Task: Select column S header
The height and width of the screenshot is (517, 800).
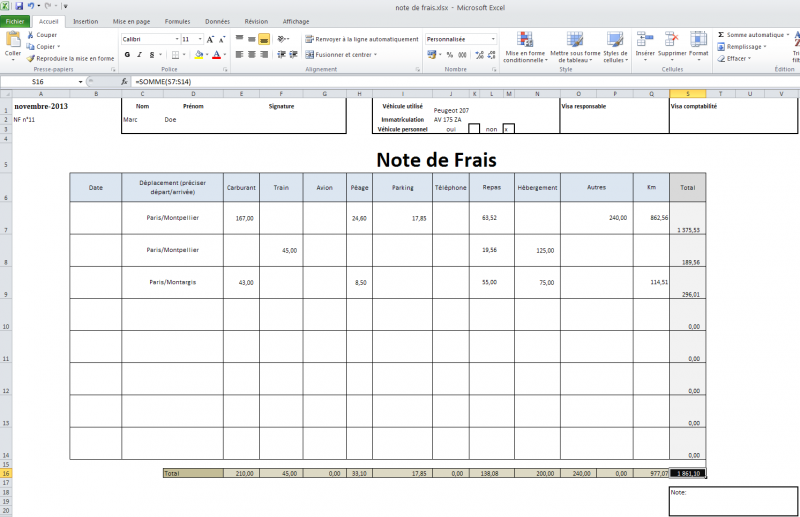Action: point(687,94)
